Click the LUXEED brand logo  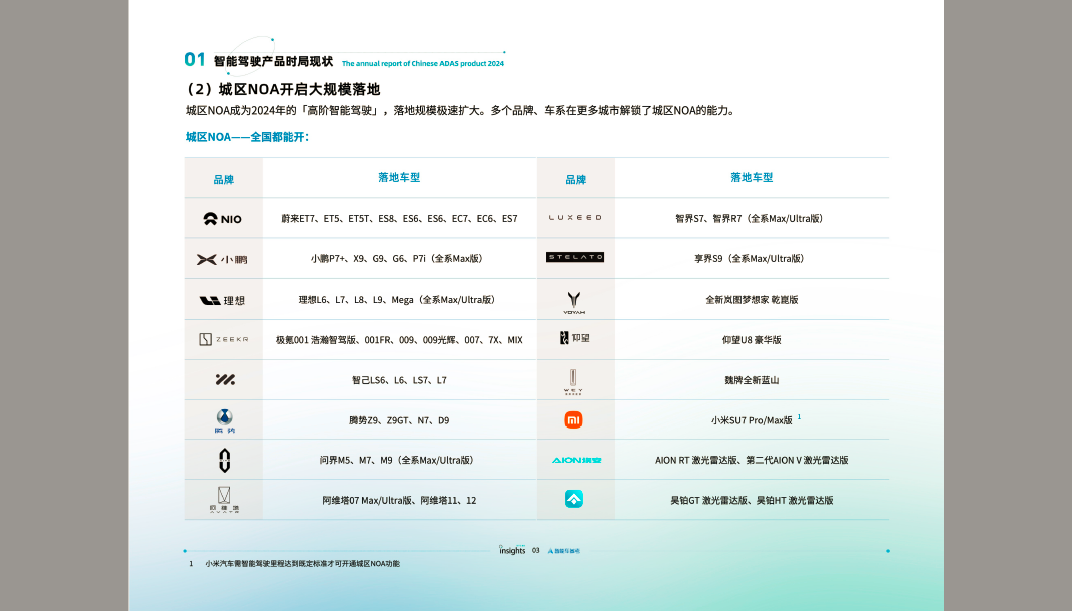pyautogui.click(x=575, y=217)
